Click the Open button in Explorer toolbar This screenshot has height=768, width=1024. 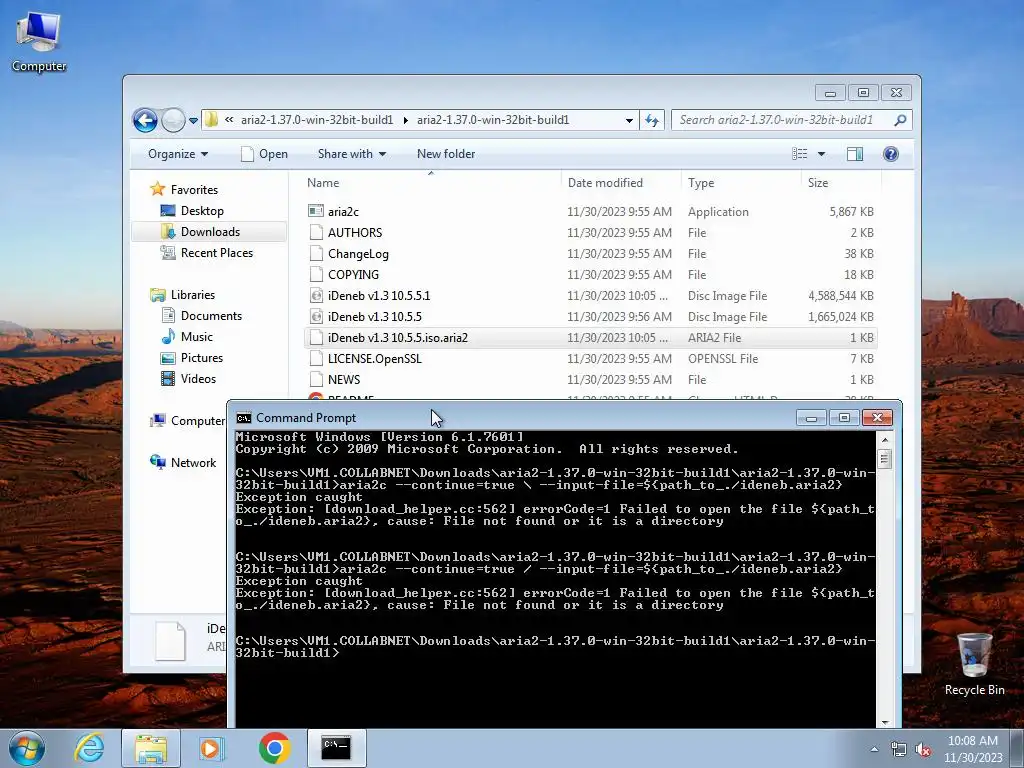[x=264, y=154]
